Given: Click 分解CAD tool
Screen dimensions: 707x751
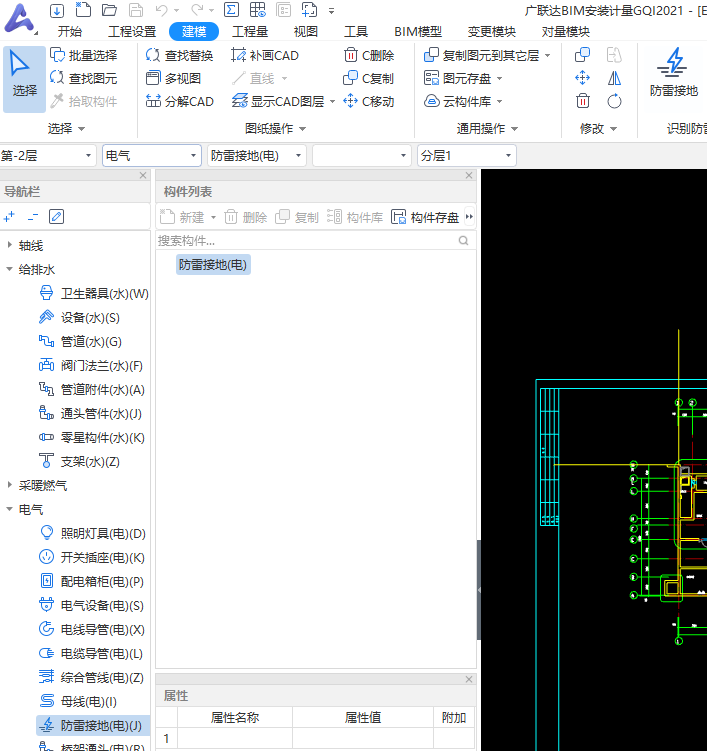Looking at the screenshot, I should (180, 101).
